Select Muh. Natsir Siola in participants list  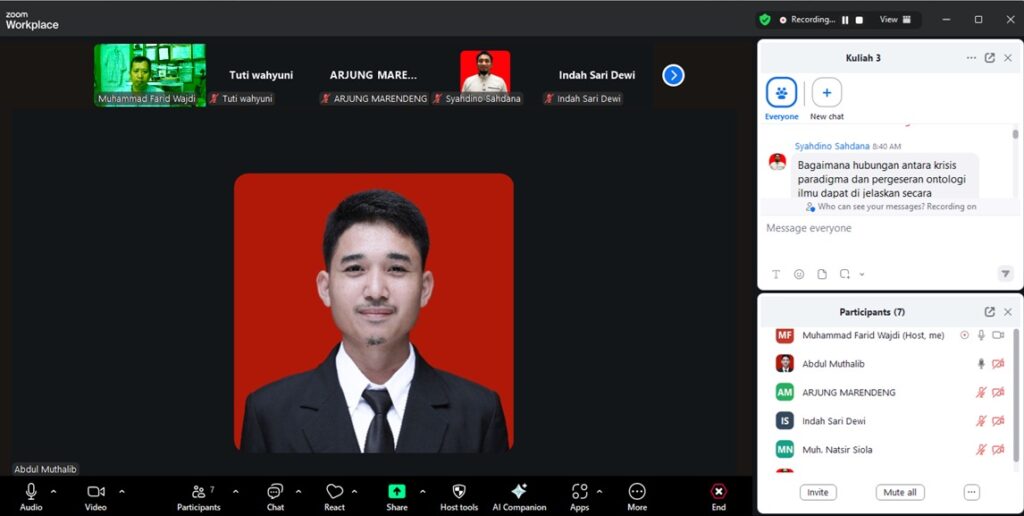(x=890, y=449)
